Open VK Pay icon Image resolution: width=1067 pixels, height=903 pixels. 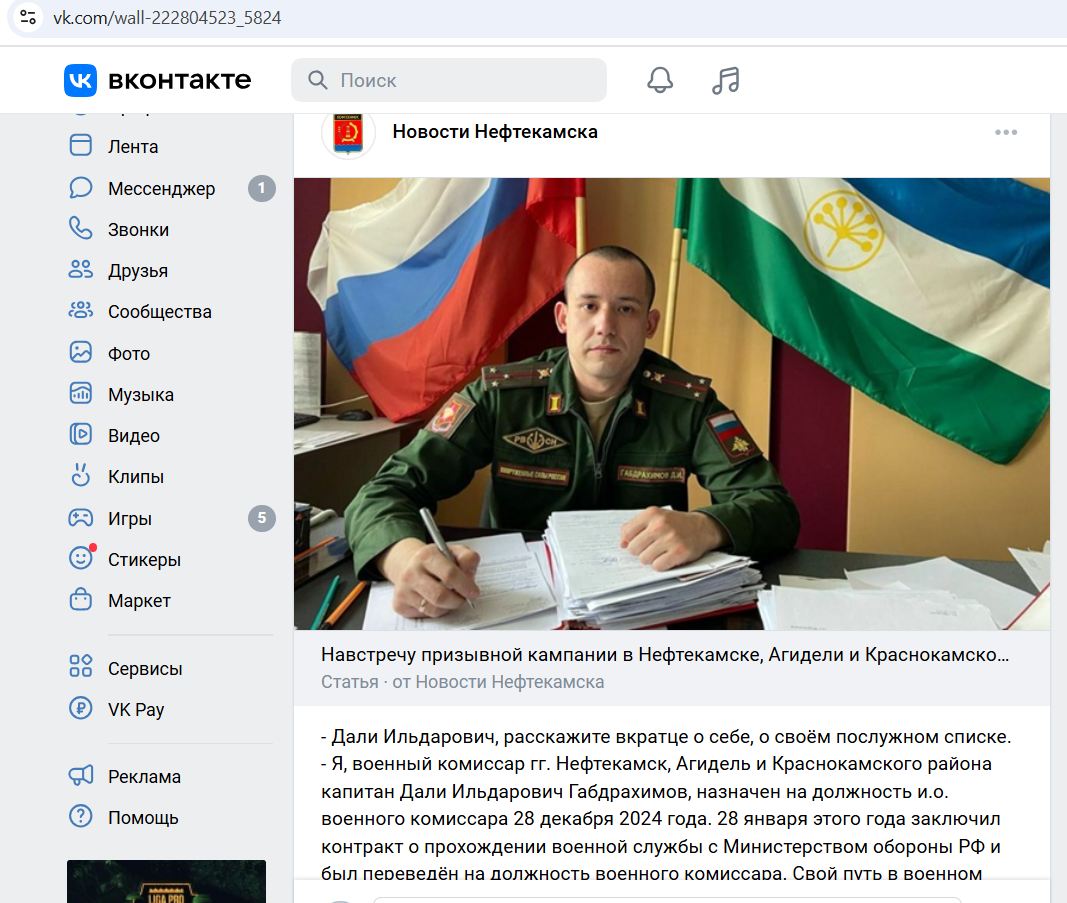(80, 708)
